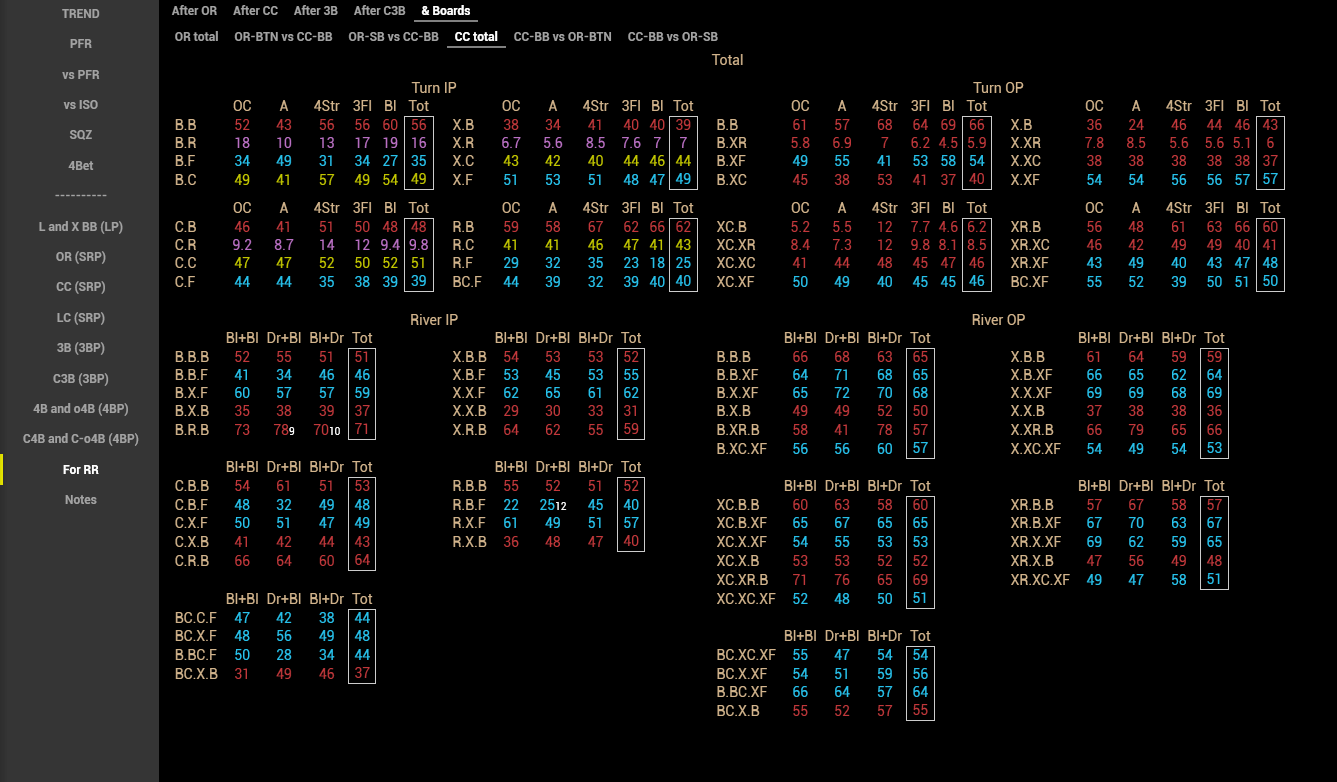
Task: Open 3B (3BP) sidebar item
Action: (x=80, y=348)
